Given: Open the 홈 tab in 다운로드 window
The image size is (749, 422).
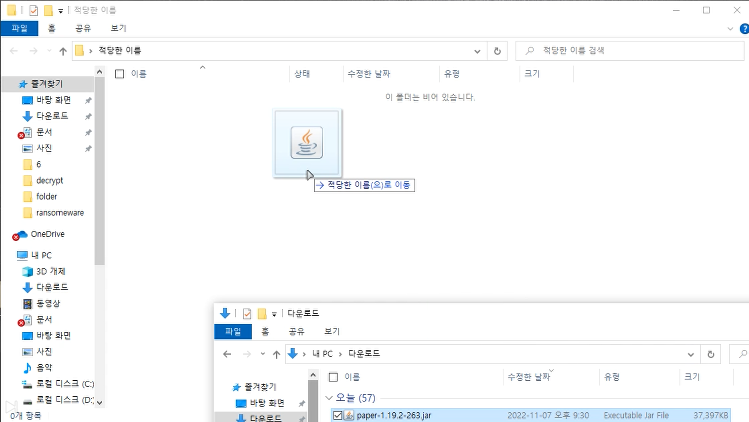Looking at the screenshot, I should 265,331.
